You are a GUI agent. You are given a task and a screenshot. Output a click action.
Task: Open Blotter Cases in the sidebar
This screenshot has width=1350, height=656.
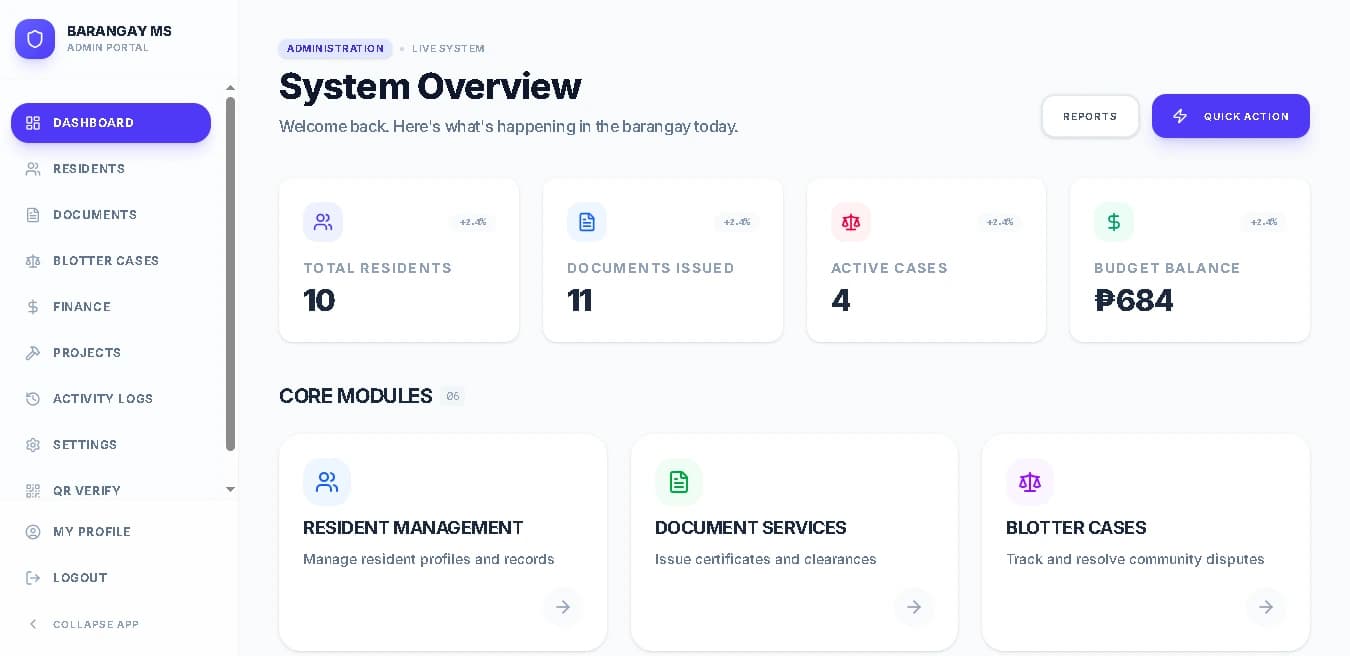111,261
